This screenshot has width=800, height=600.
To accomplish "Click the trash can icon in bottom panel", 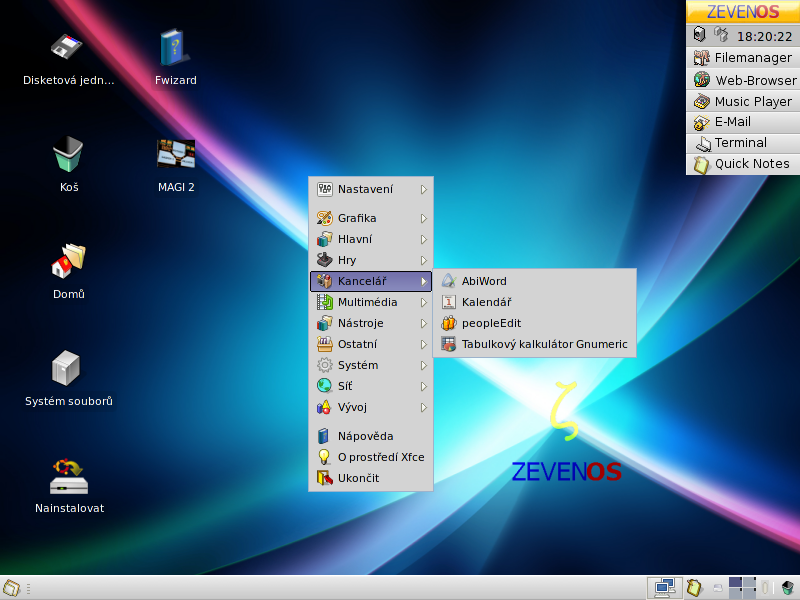I will click(x=787, y=588).
